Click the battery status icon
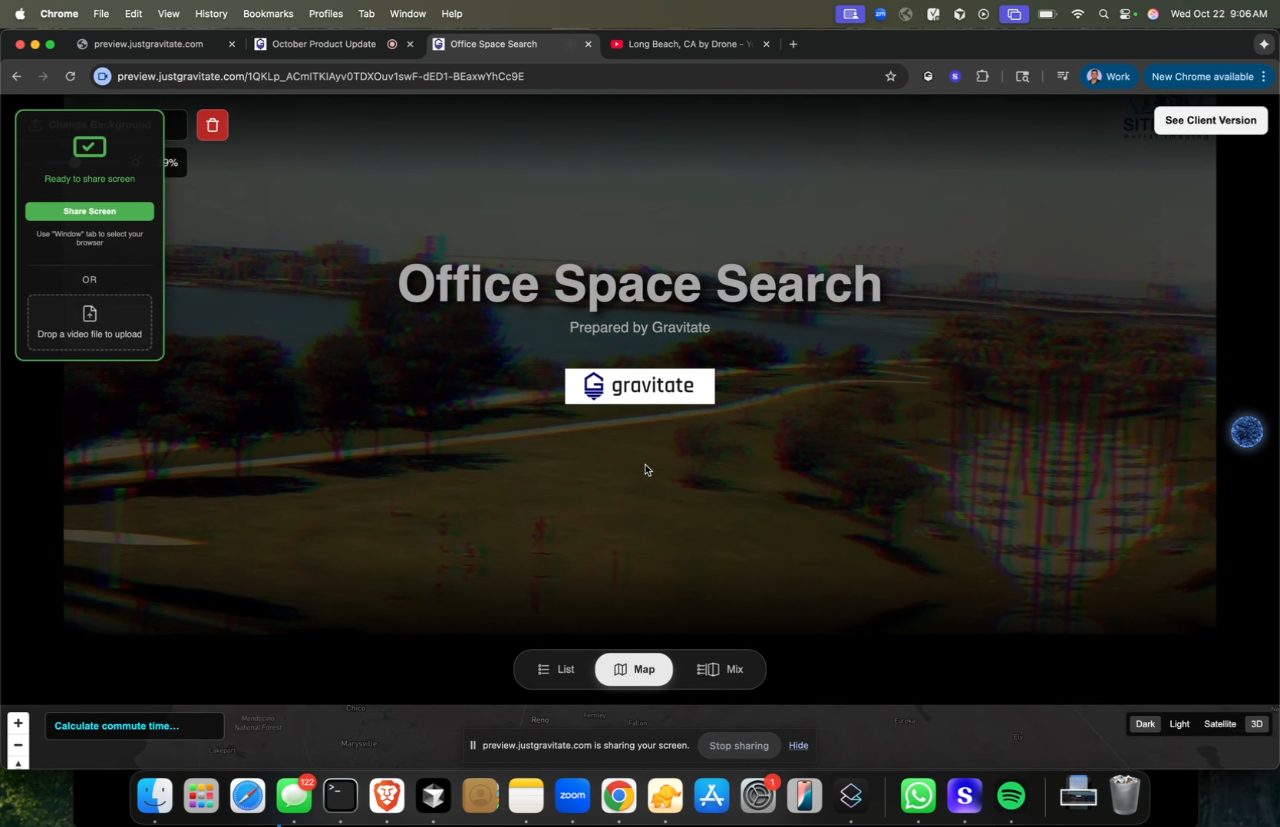The height and width of the screenshot is (827, 1280). (1048, 14)
